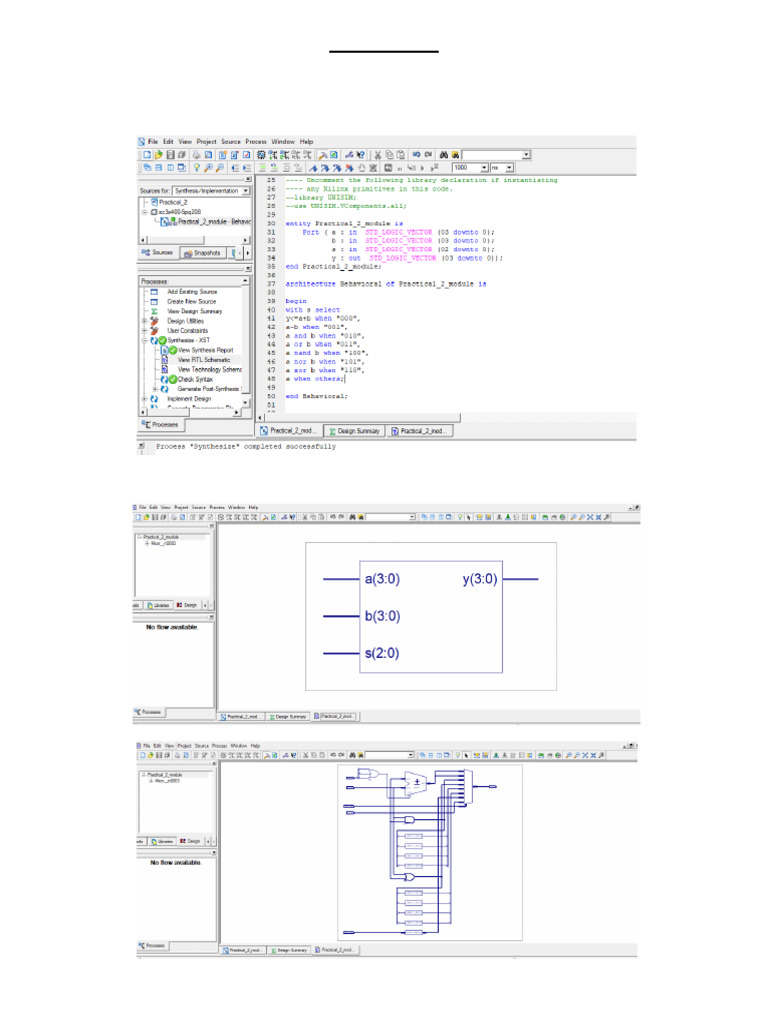The width and height of the screenshot is (768, 1024).
Task: Select Practical_2_module - Behavioral source file
Action: click(214, 221)
